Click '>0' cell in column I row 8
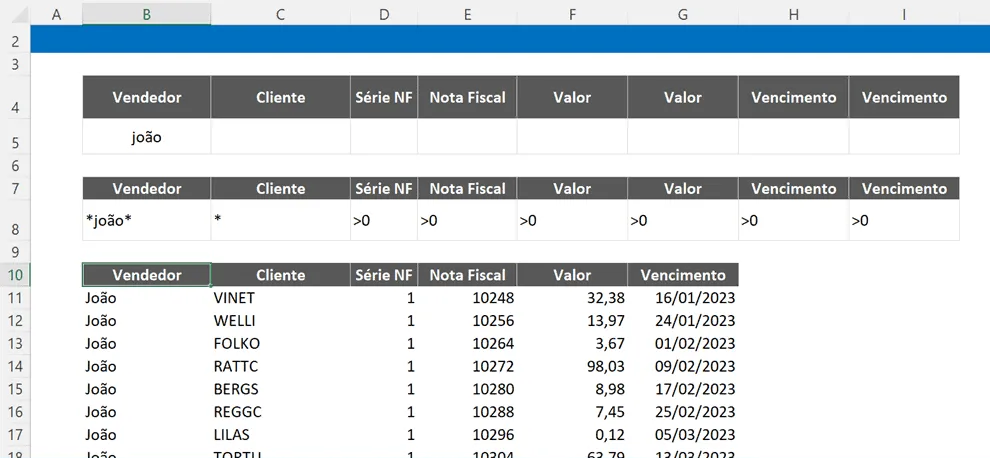Viewport: 990px width, 459px height. tap(904, 220)
